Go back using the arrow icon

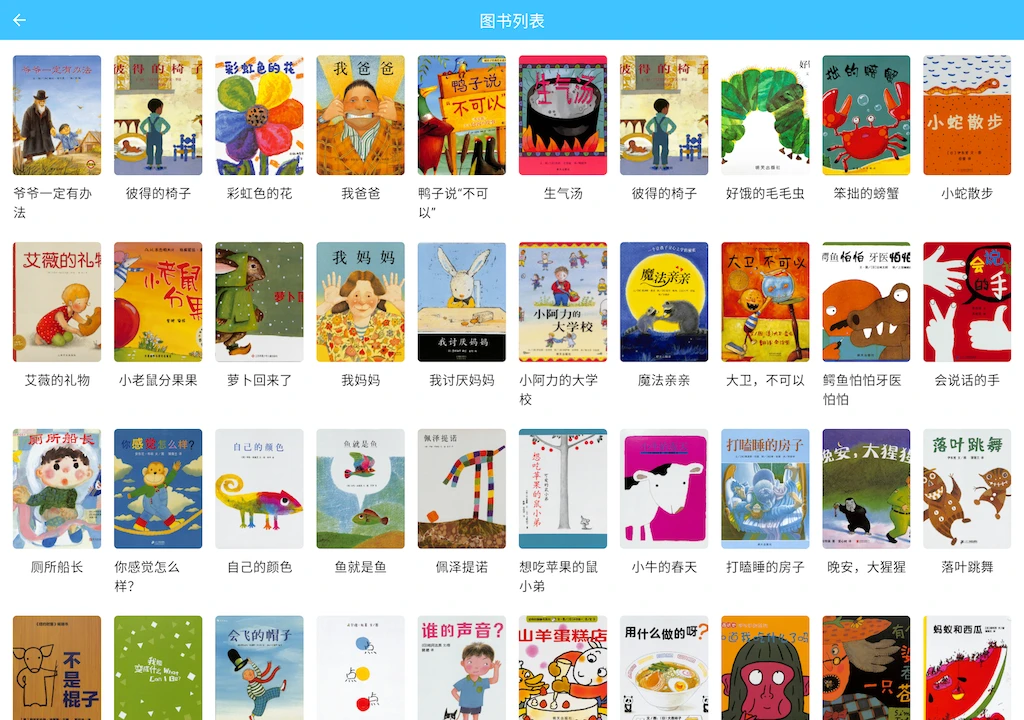point(20,20)
